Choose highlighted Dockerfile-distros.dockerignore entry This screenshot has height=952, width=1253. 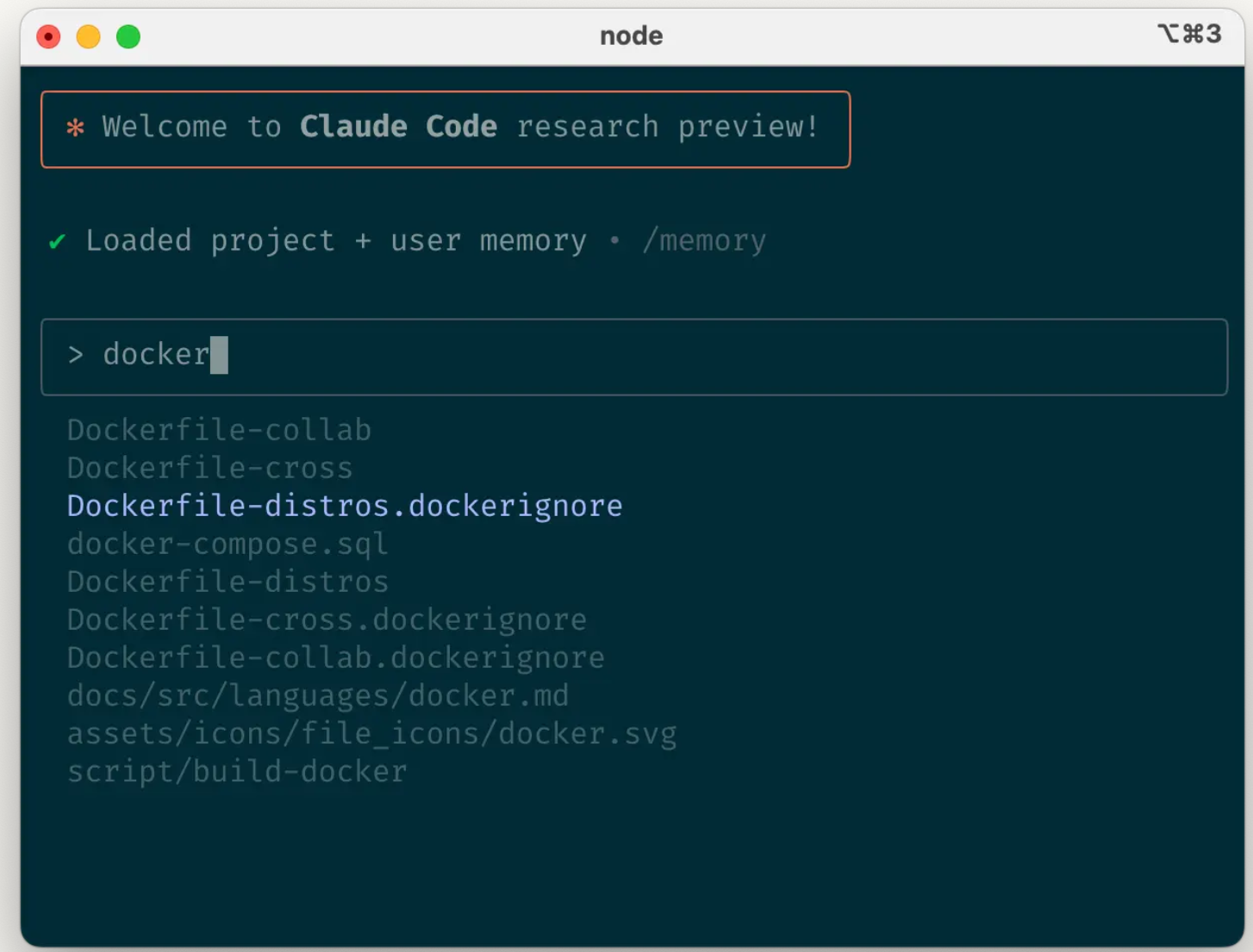point(345,506)
